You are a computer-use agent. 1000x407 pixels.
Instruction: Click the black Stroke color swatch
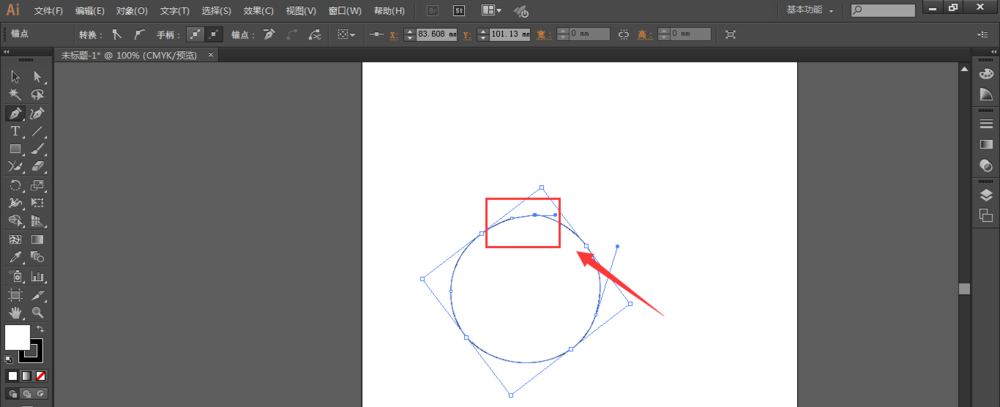[x=36, y=356]
